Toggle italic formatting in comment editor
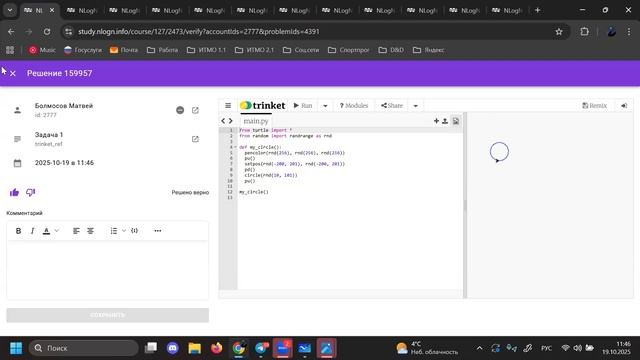Viewport: 640px width, 360px height. point(32,231)
